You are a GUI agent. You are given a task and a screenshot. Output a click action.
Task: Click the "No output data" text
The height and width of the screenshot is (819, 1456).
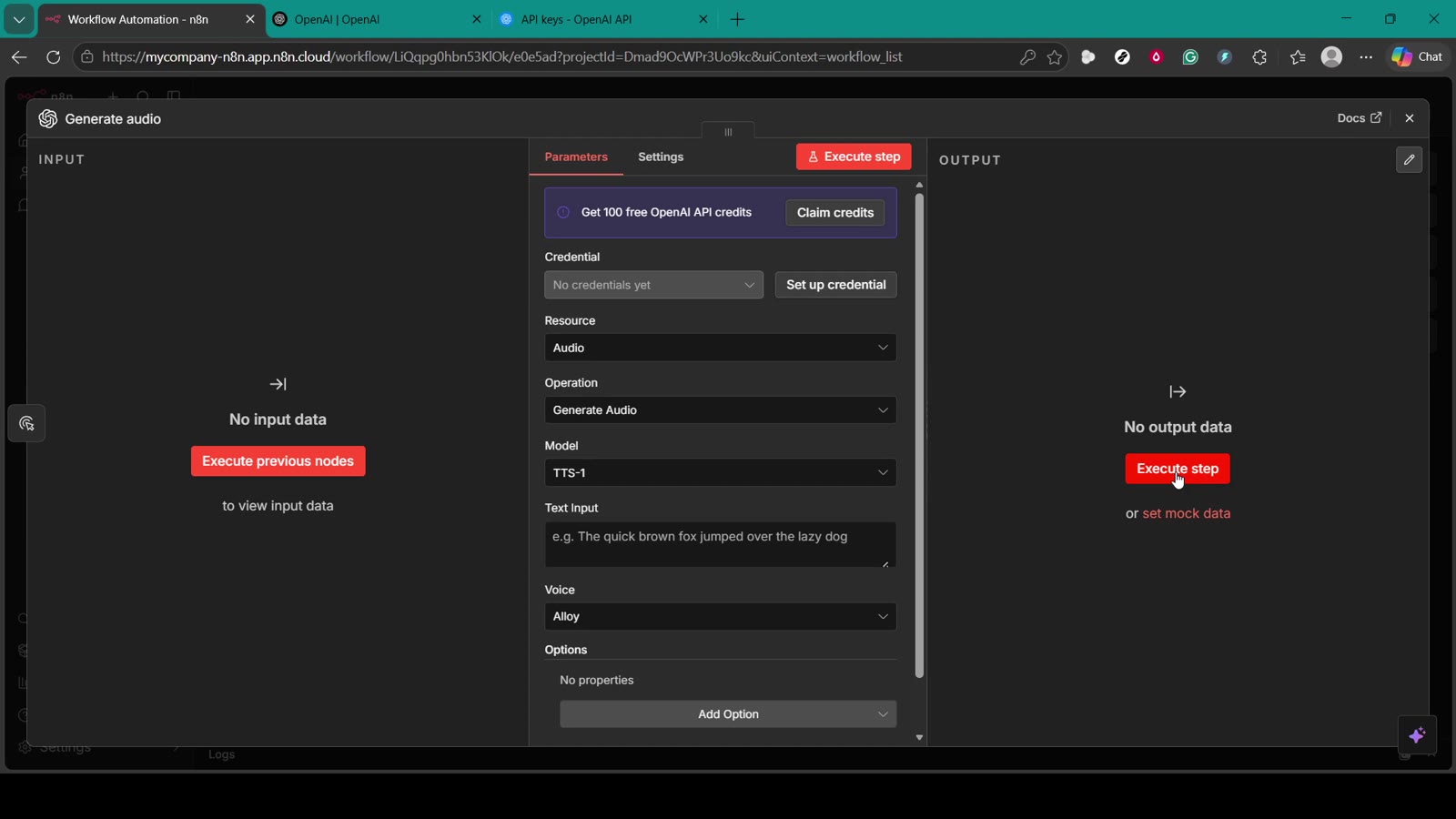point(1178,428)
